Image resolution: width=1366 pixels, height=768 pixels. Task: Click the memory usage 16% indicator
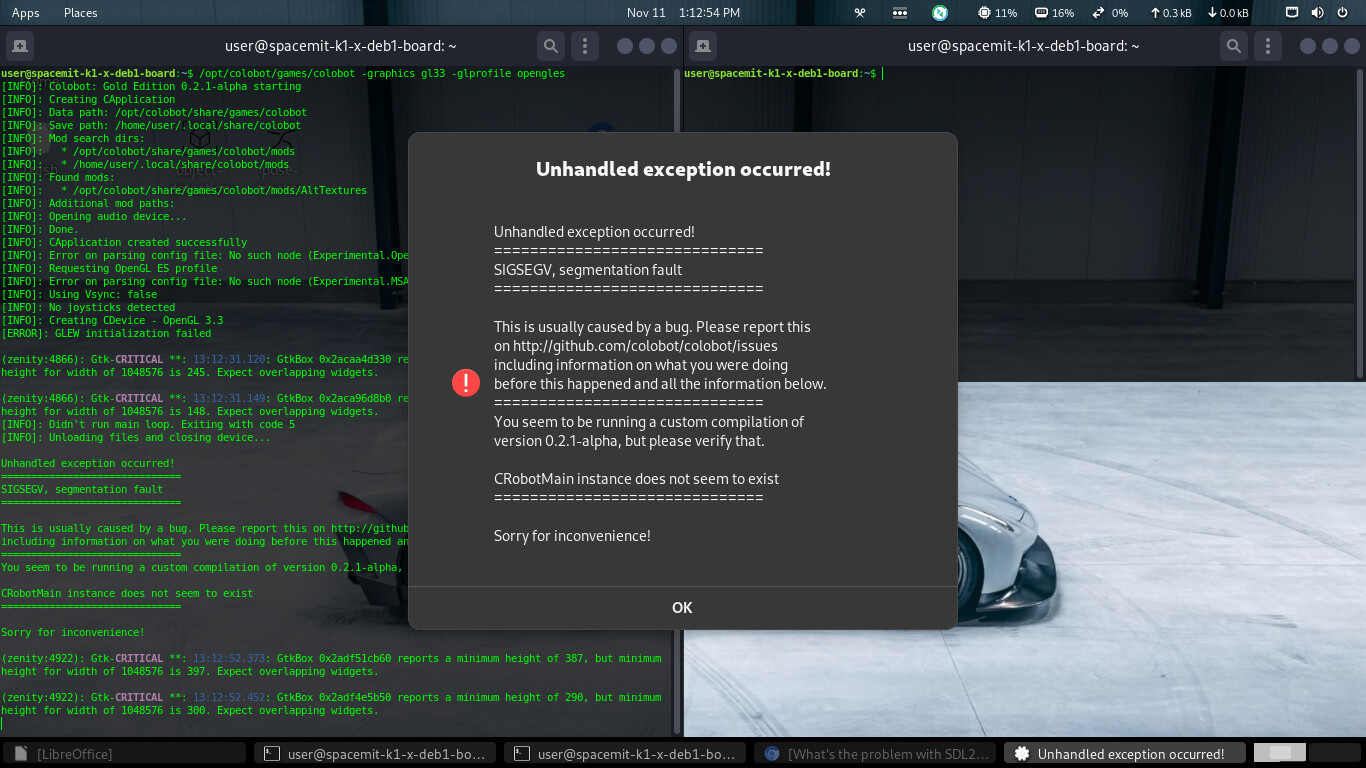pos(1054,13)
